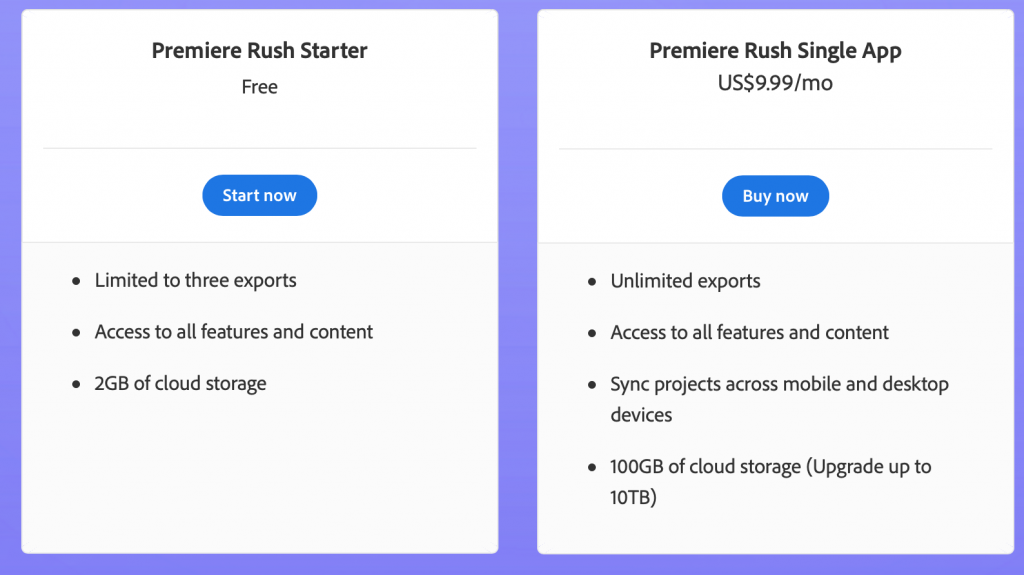
Task: Click the bullet beside 2GB of cloud storage
Action: coord(76,384)
